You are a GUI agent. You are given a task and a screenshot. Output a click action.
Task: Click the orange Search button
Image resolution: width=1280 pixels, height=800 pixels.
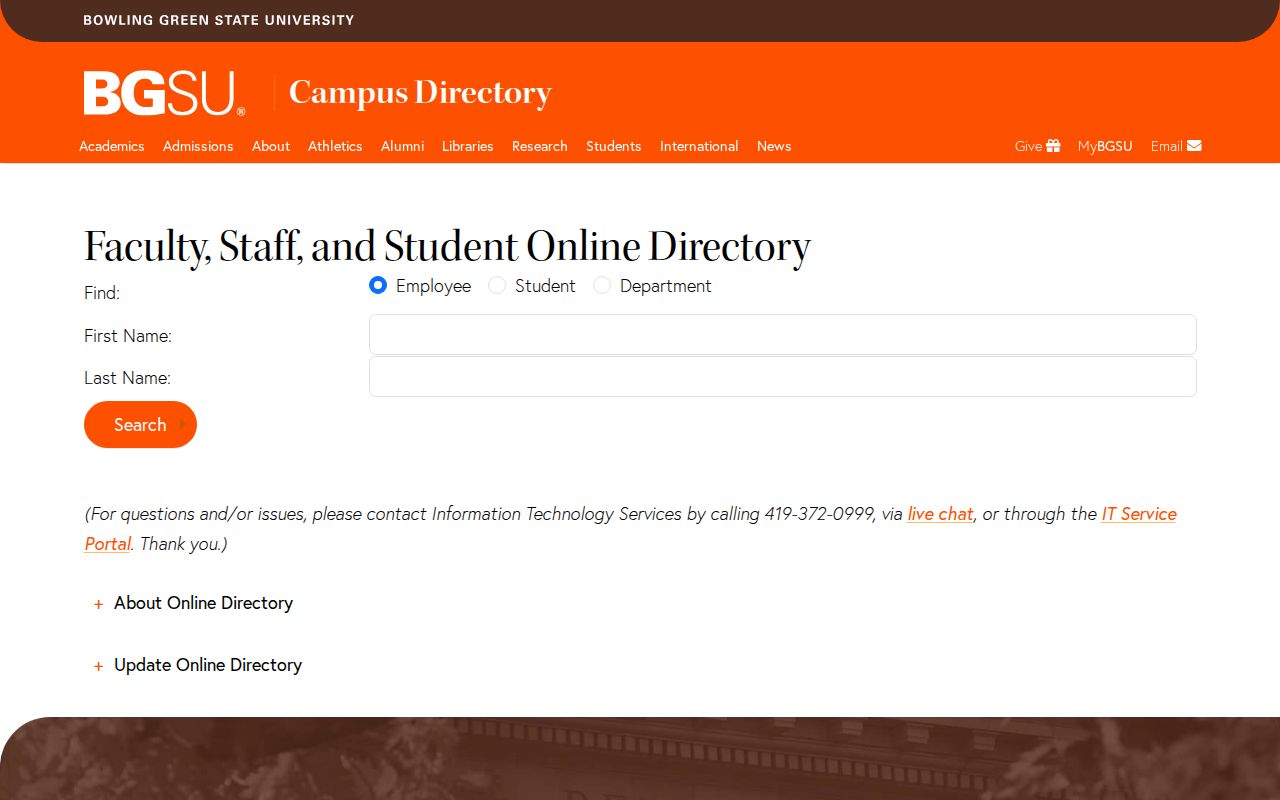click(140, 425)
